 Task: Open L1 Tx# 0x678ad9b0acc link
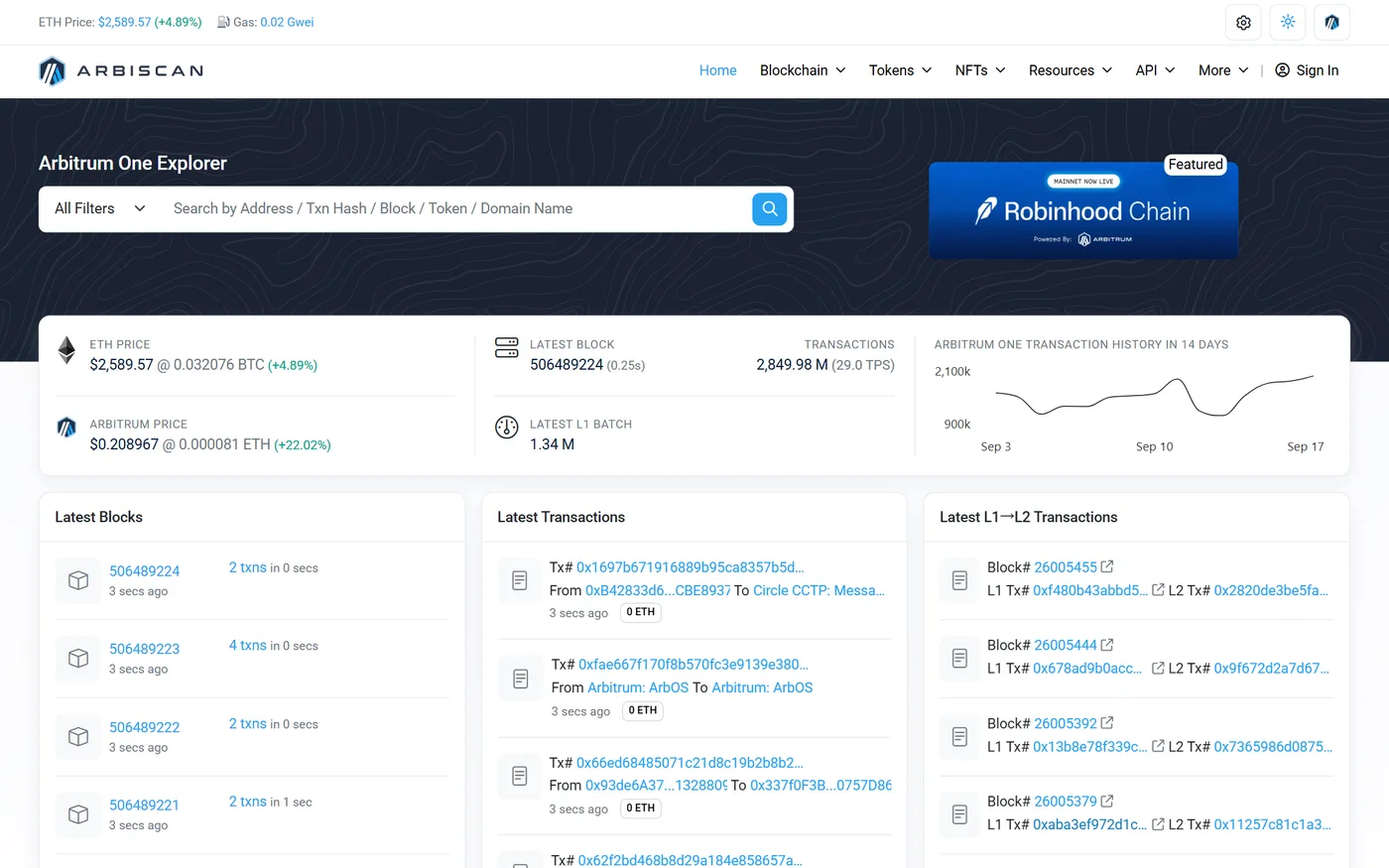(1087, 669)
